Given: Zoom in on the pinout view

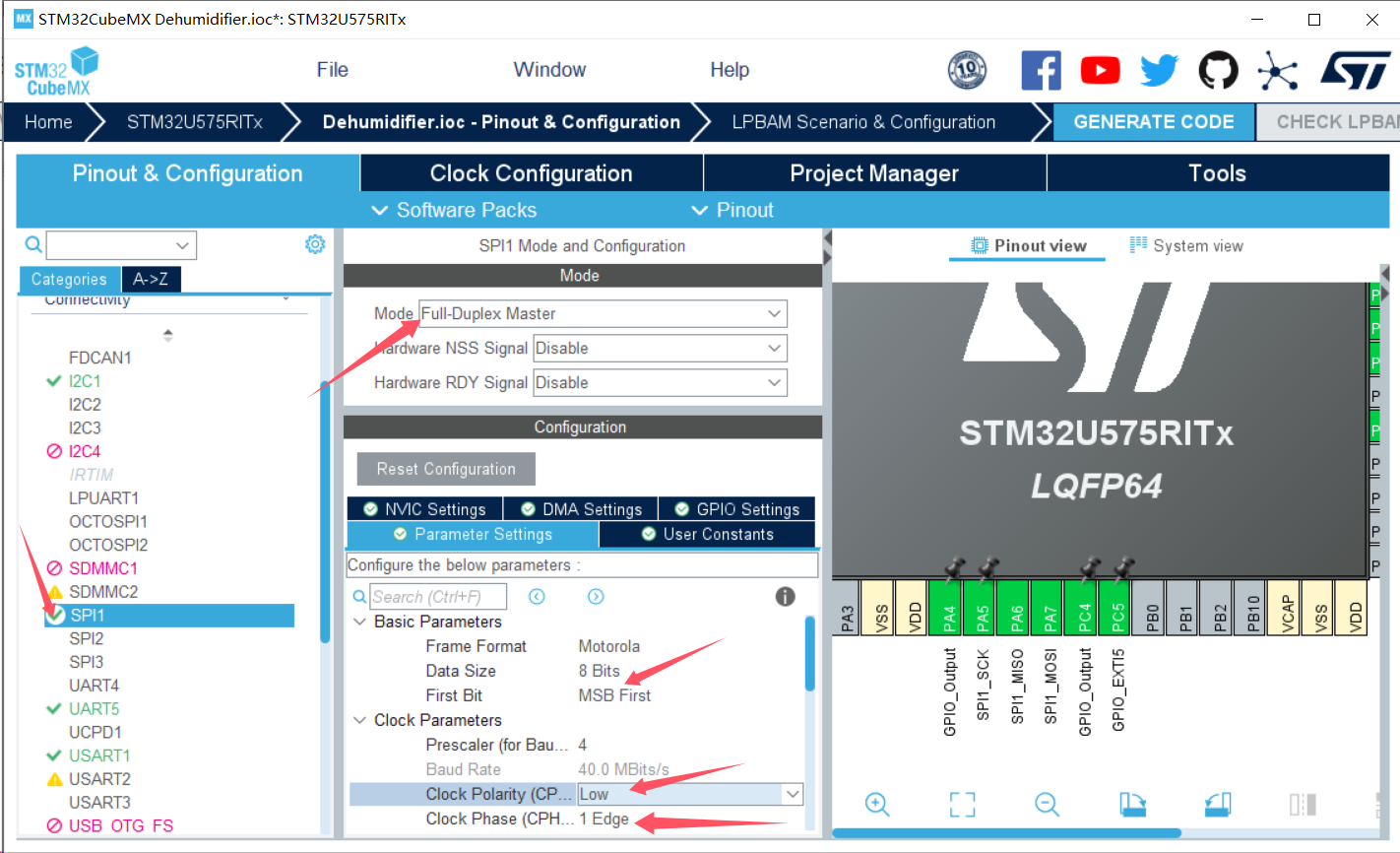Looking at the screenshot, I should pos(877,804).
